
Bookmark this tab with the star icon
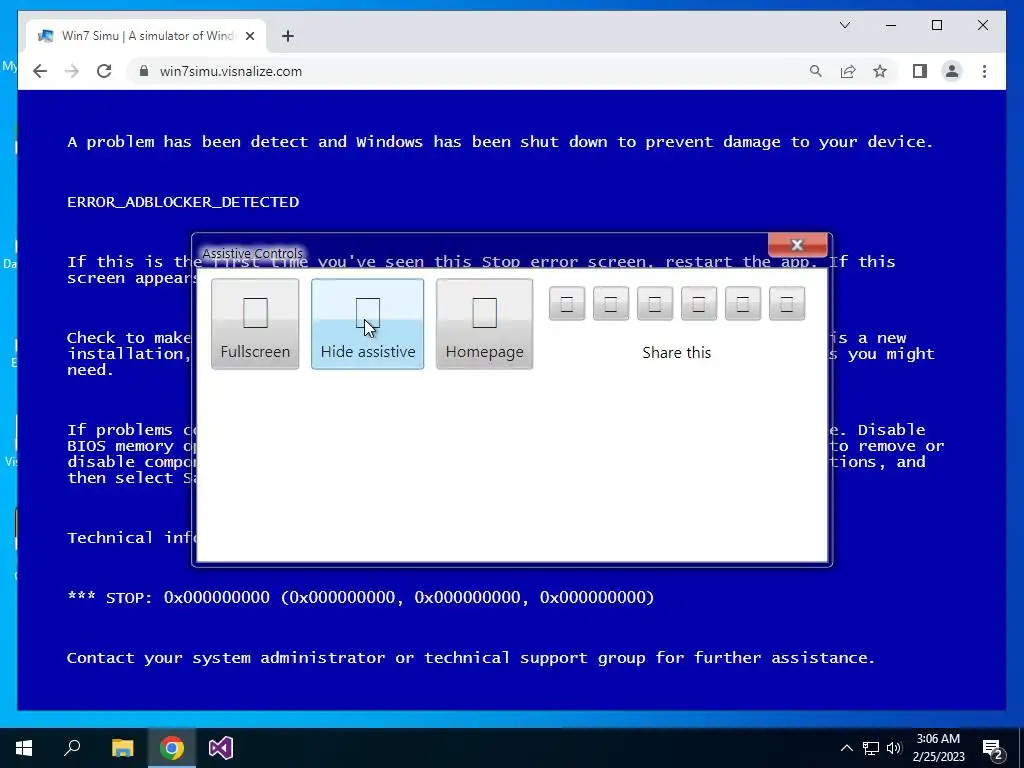coord(880,71)
